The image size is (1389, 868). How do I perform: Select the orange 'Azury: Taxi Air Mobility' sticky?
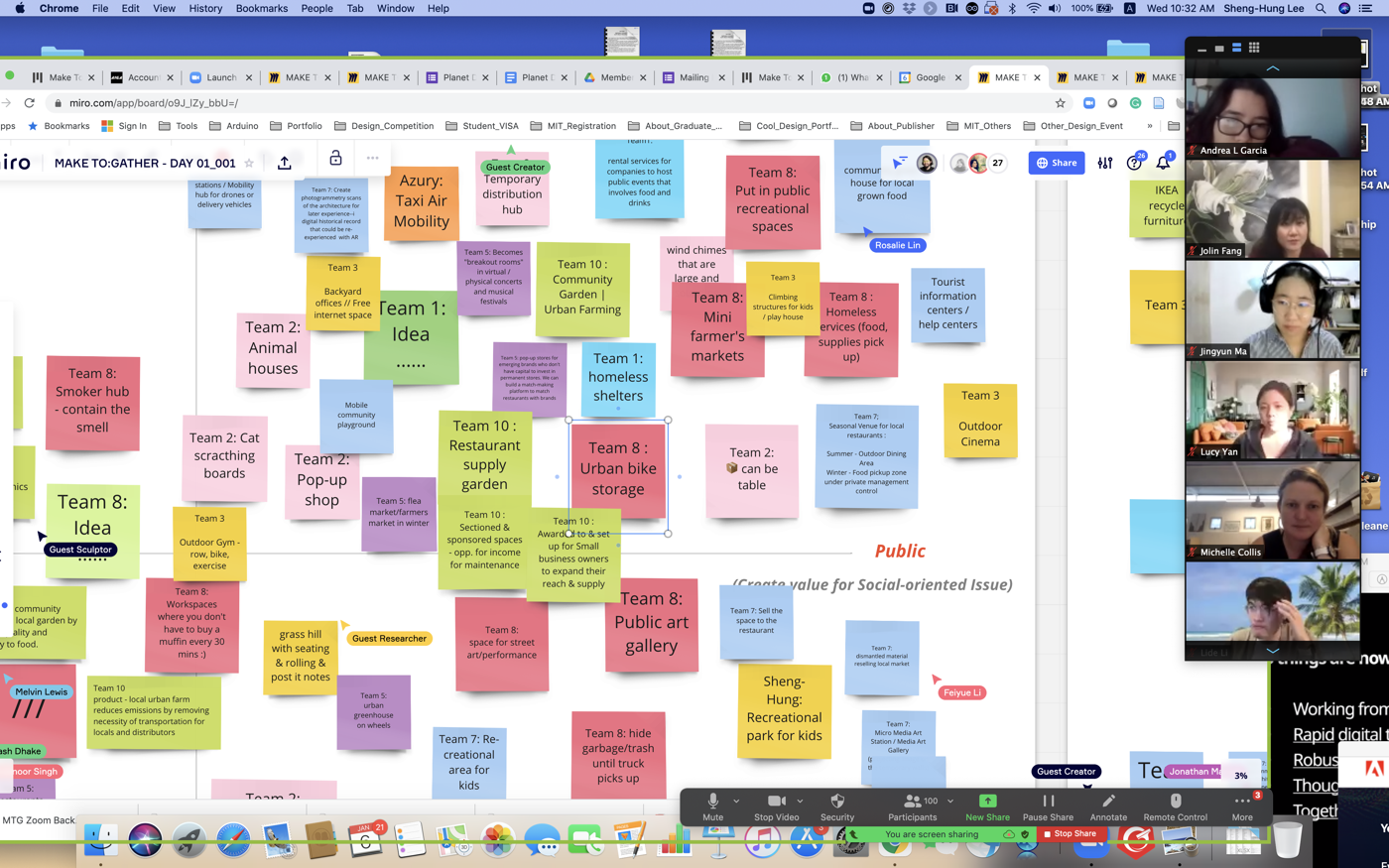[x=422, y=204]
